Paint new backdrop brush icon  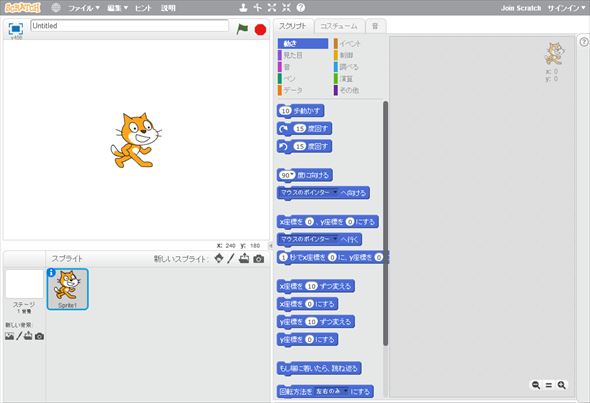click(19, 336)
